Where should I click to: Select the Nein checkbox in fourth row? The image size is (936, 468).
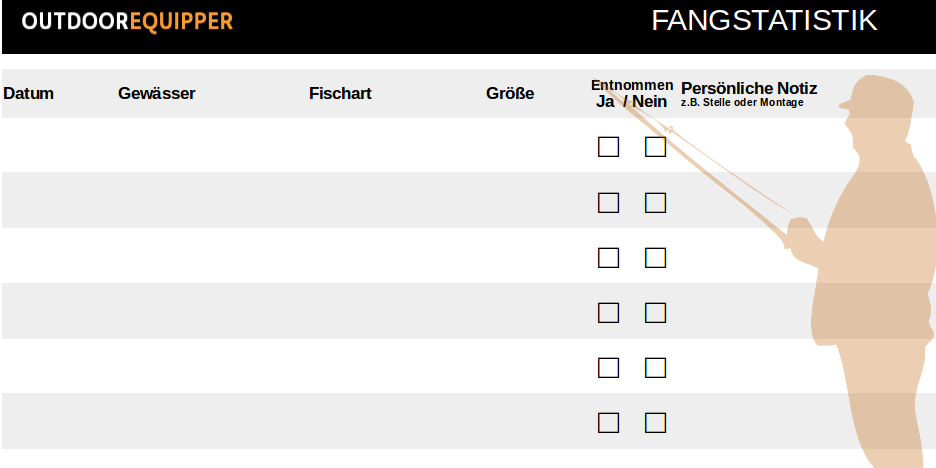(x=655, y=313)
